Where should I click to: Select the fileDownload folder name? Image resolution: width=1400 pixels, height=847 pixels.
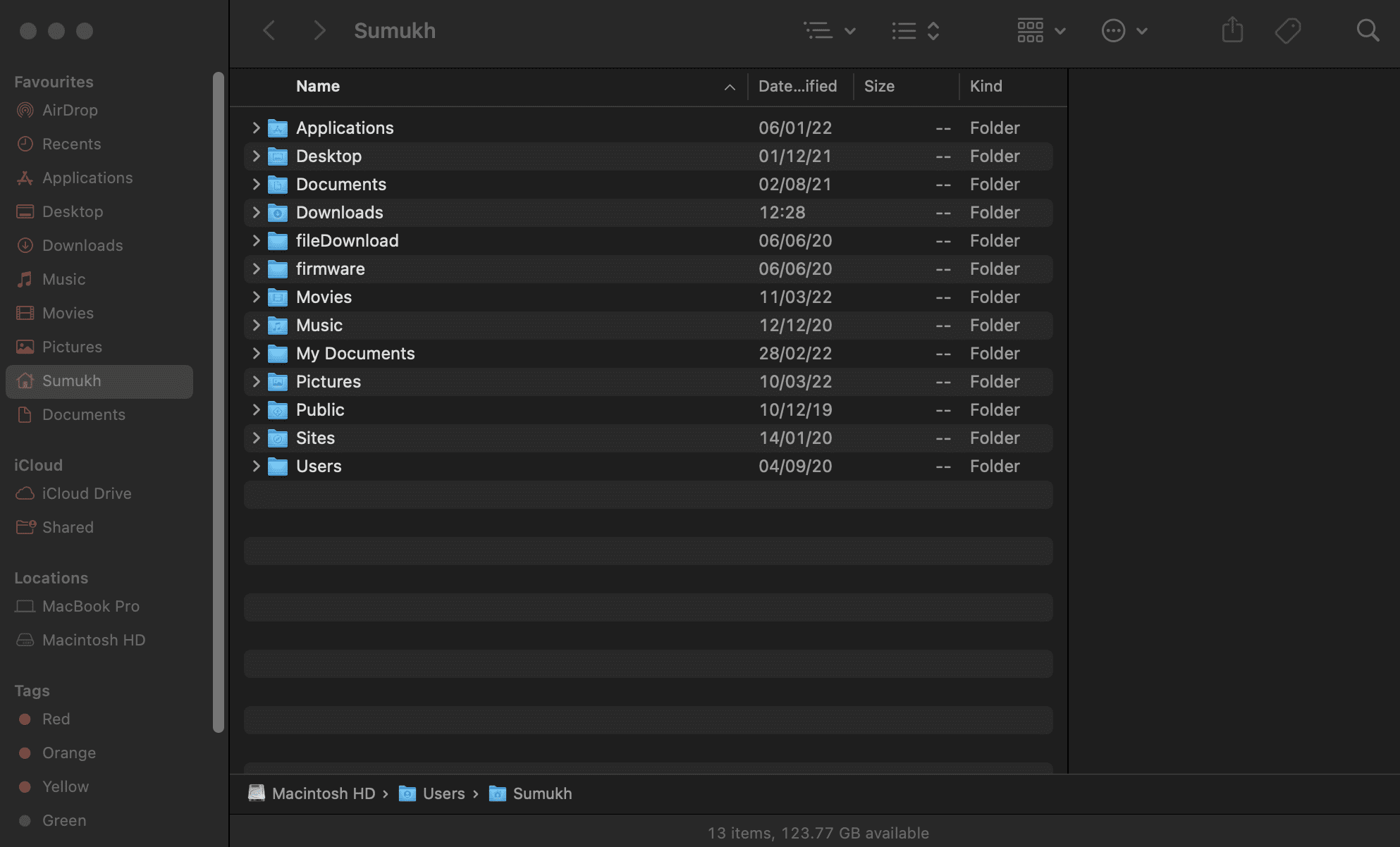tap(347, 240)
